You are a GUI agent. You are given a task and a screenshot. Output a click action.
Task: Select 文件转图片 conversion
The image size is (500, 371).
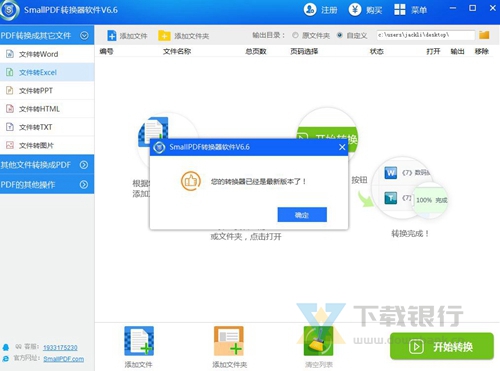(47, 145)
